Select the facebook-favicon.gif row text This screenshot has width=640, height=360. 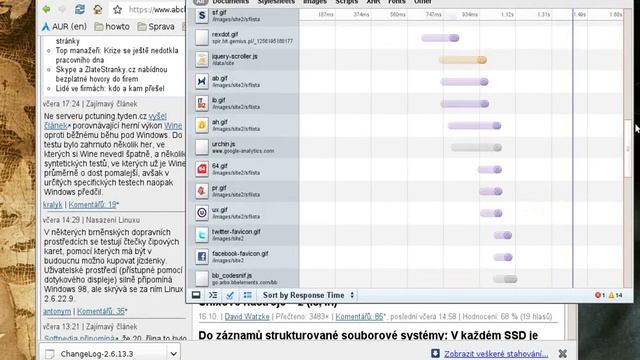pos(240,257)
